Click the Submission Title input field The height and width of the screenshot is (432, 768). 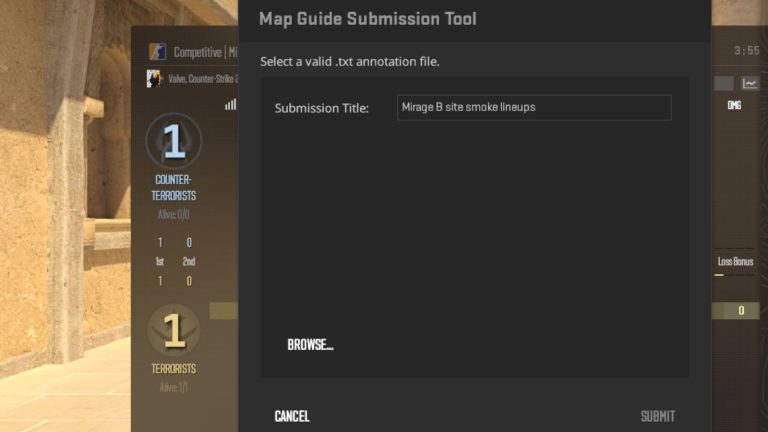[534, 107]
